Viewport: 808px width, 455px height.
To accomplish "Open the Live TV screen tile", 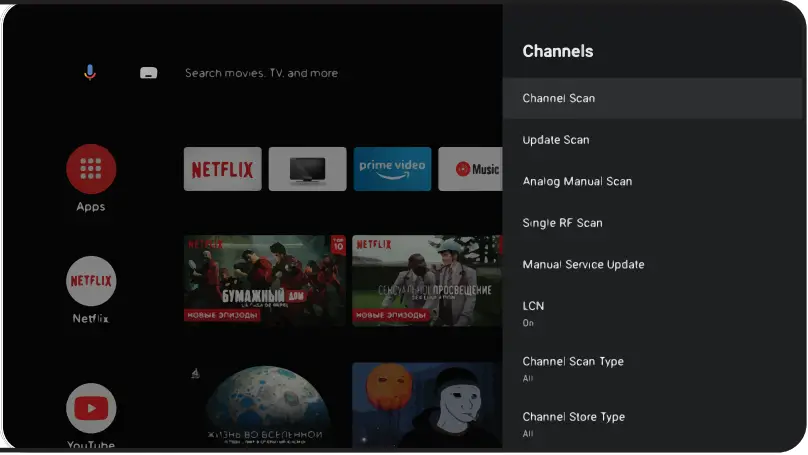I will [x=308, y=169].
